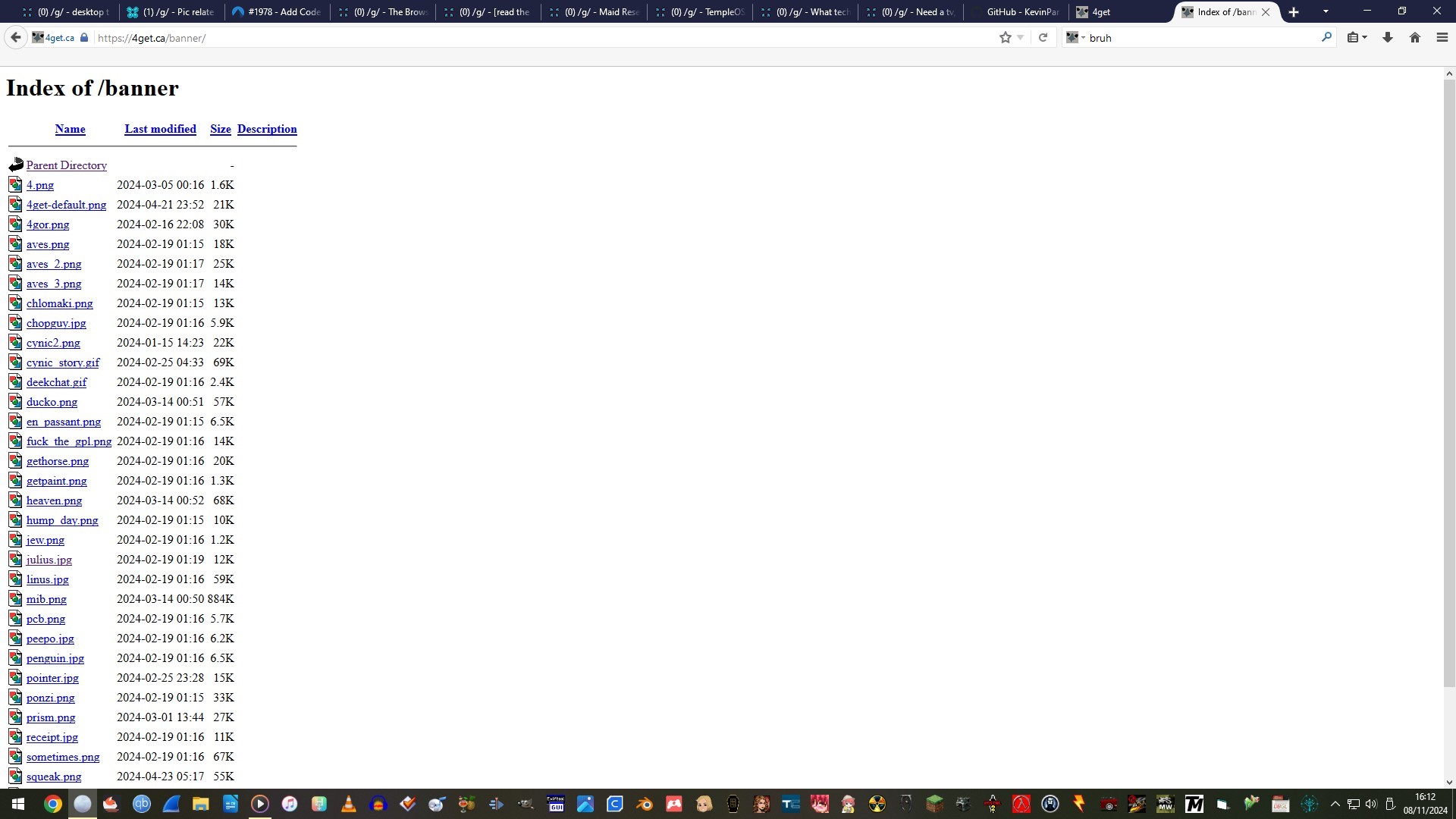Open the downloads arrow icon

(1387, 37)
